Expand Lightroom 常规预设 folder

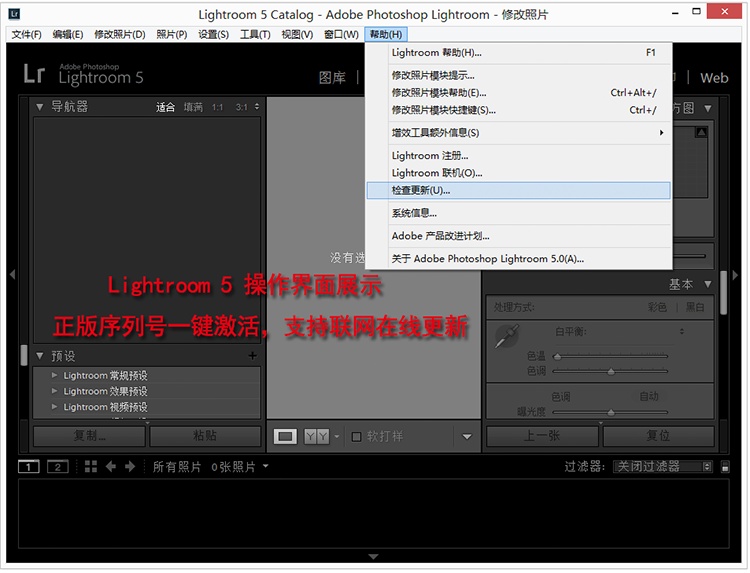[x=55, y=375]
